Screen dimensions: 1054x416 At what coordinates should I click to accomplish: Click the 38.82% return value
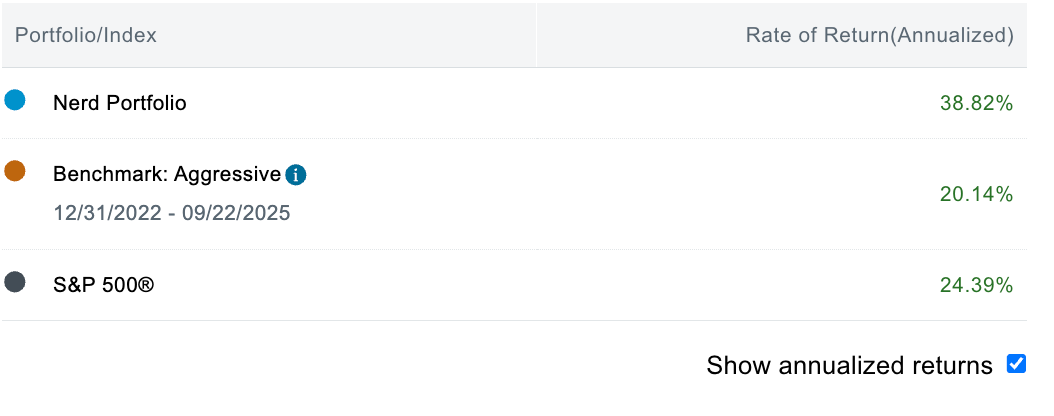click(x=976, y=103)
